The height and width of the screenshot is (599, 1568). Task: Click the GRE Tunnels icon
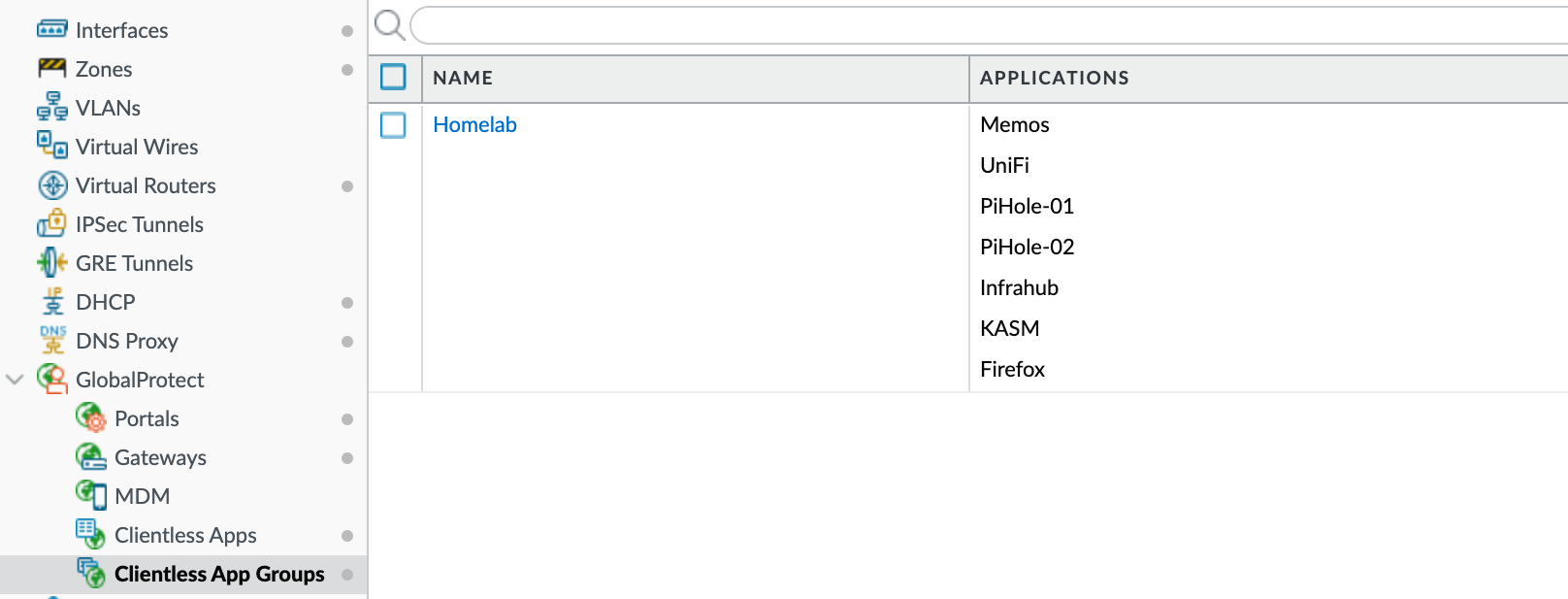coord(52,262)
